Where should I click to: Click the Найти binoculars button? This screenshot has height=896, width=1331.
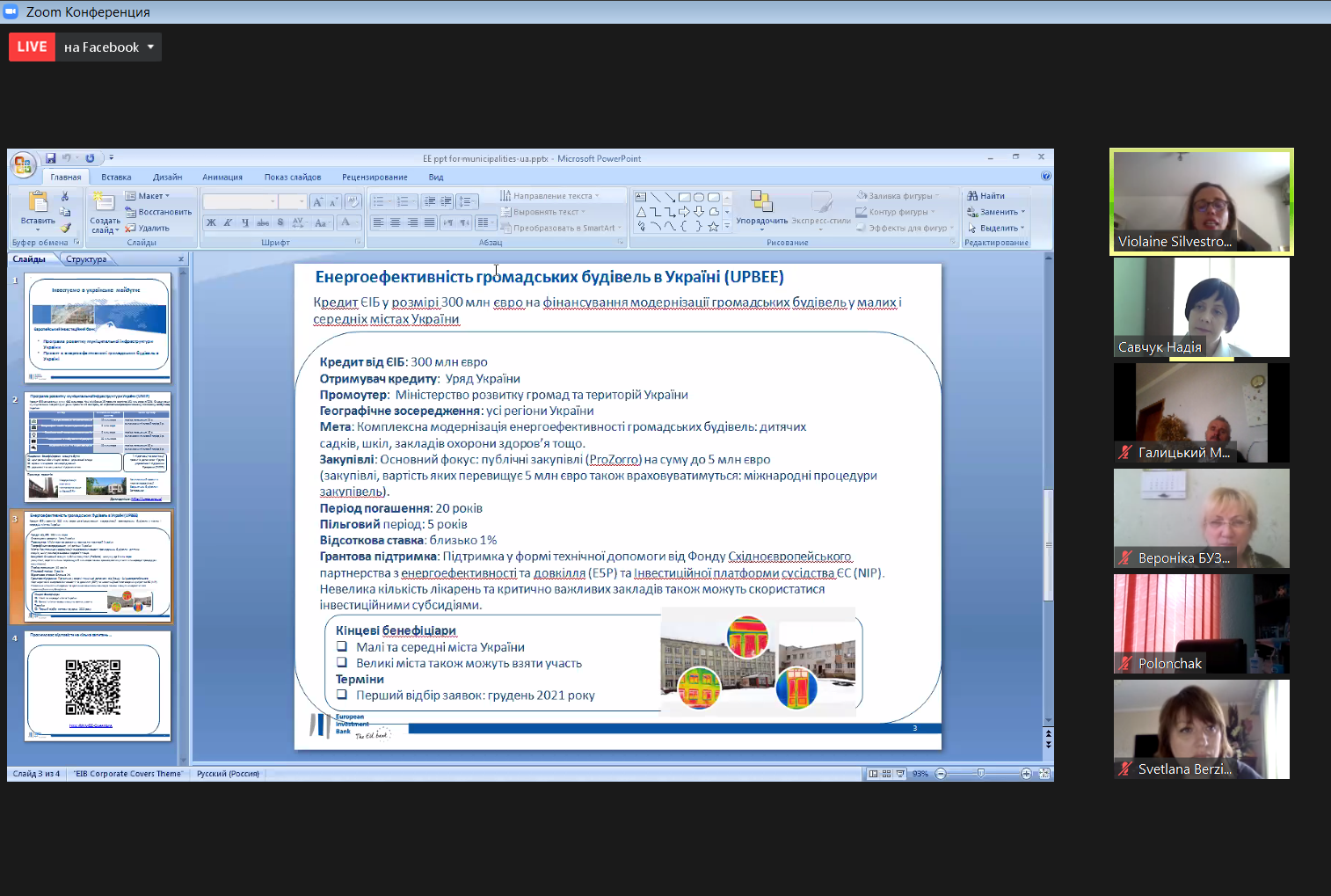(986, 196)
